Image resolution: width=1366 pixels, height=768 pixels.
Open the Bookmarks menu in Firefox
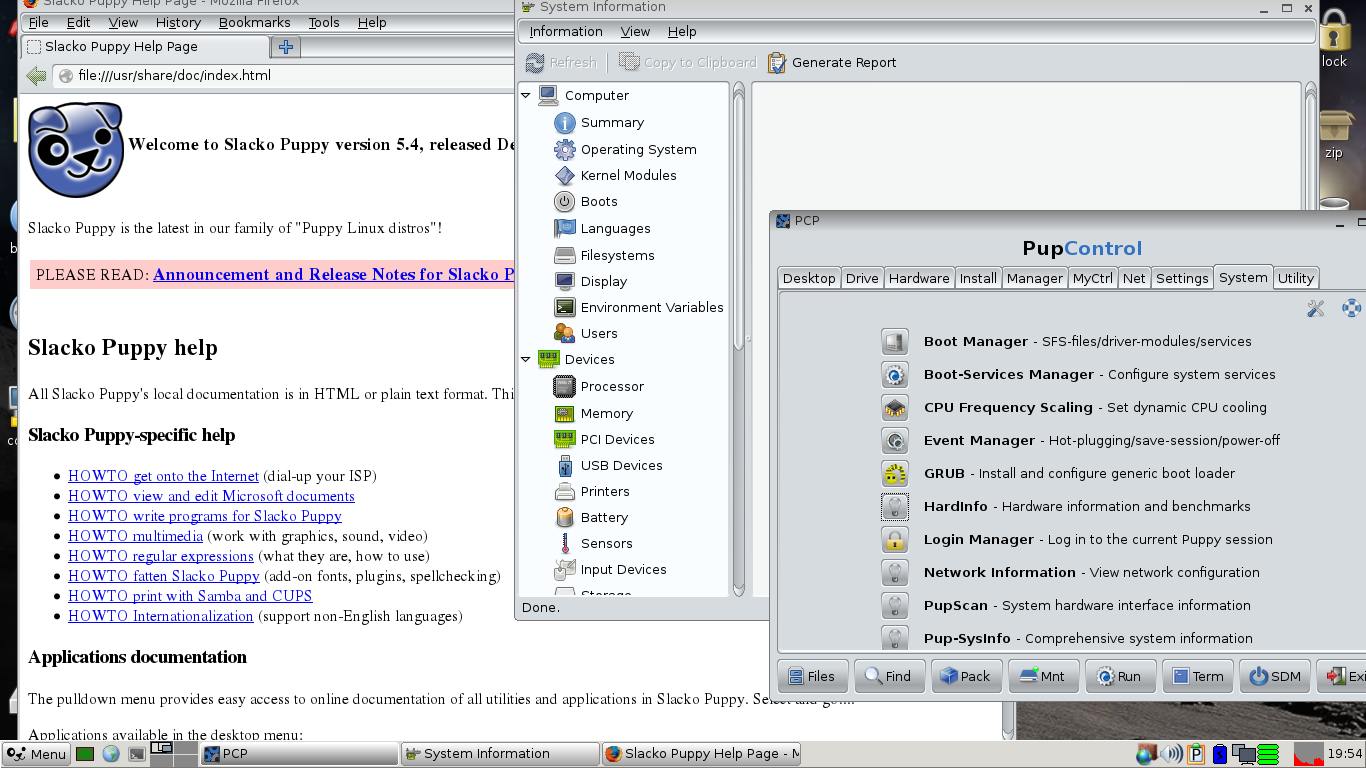(x=254, y=22)
